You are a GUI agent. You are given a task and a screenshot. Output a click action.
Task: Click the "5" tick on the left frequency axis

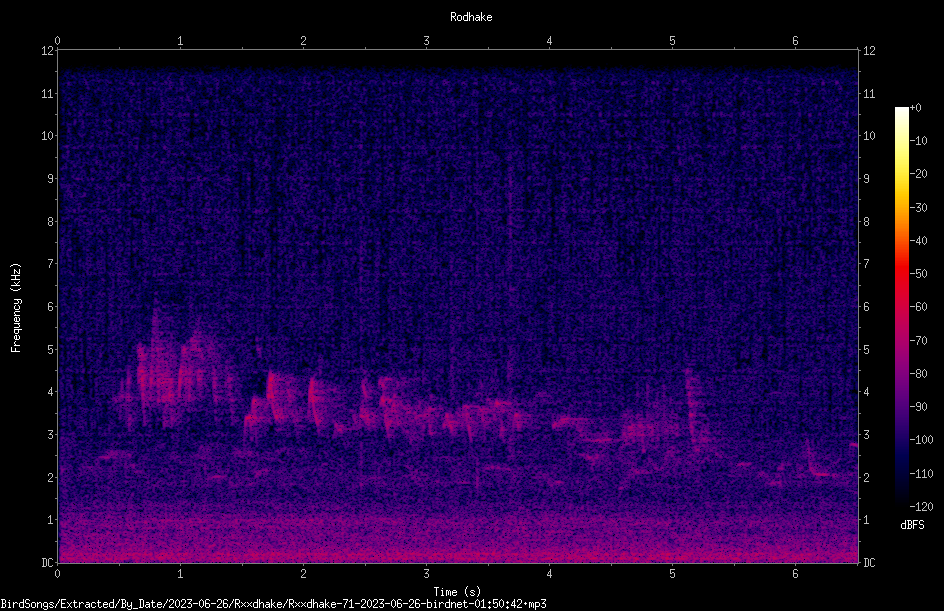[x=50, y=349]
